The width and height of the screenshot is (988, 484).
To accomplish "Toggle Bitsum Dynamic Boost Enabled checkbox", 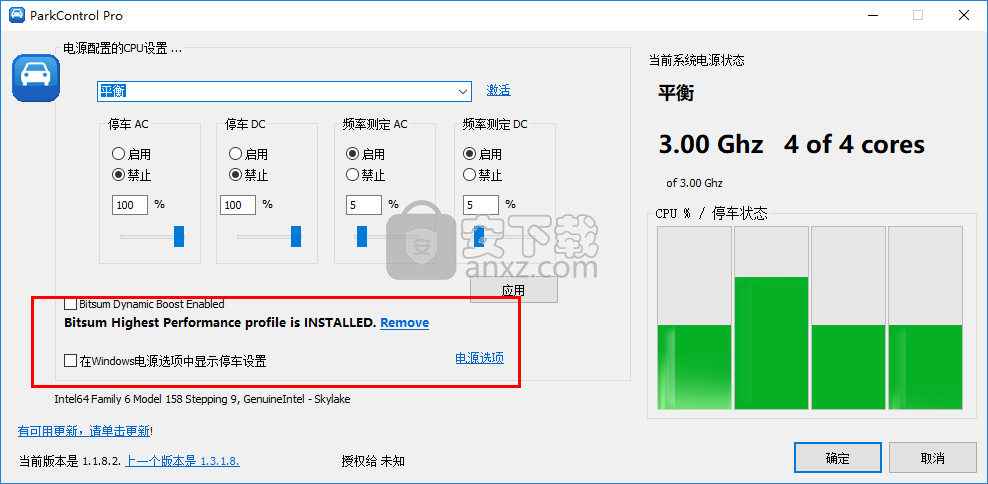I will tap(71, 304).
